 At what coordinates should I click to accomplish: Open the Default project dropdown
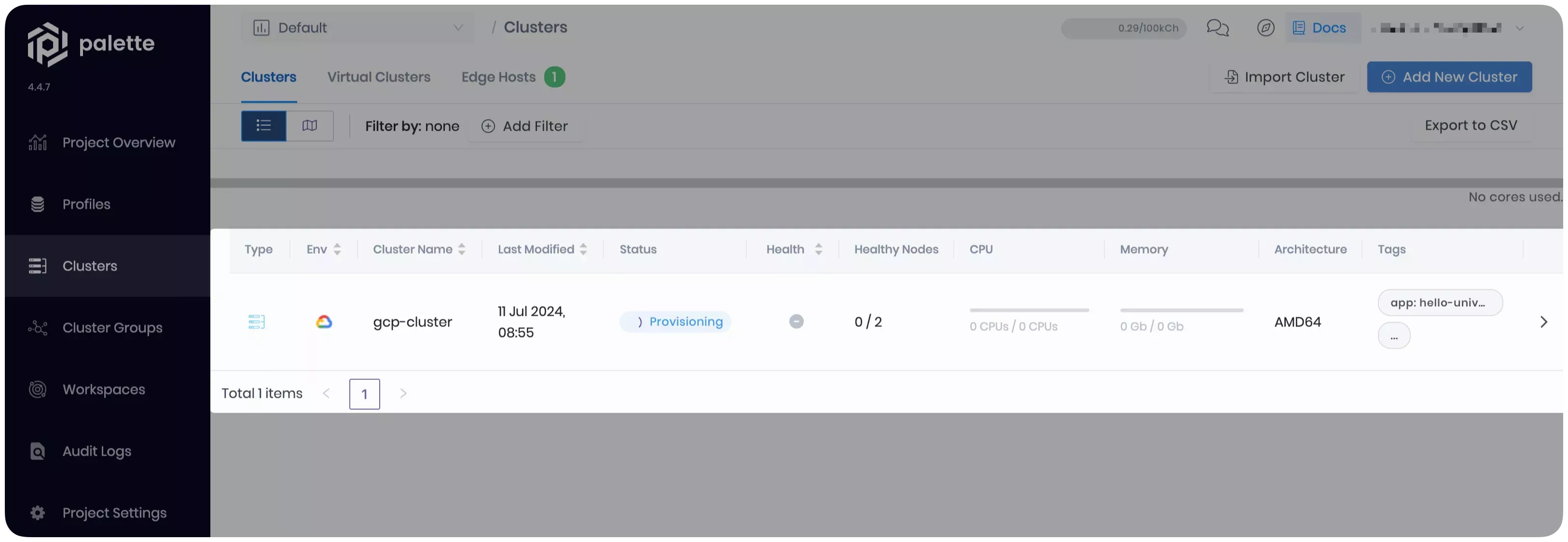coord(358,28)
